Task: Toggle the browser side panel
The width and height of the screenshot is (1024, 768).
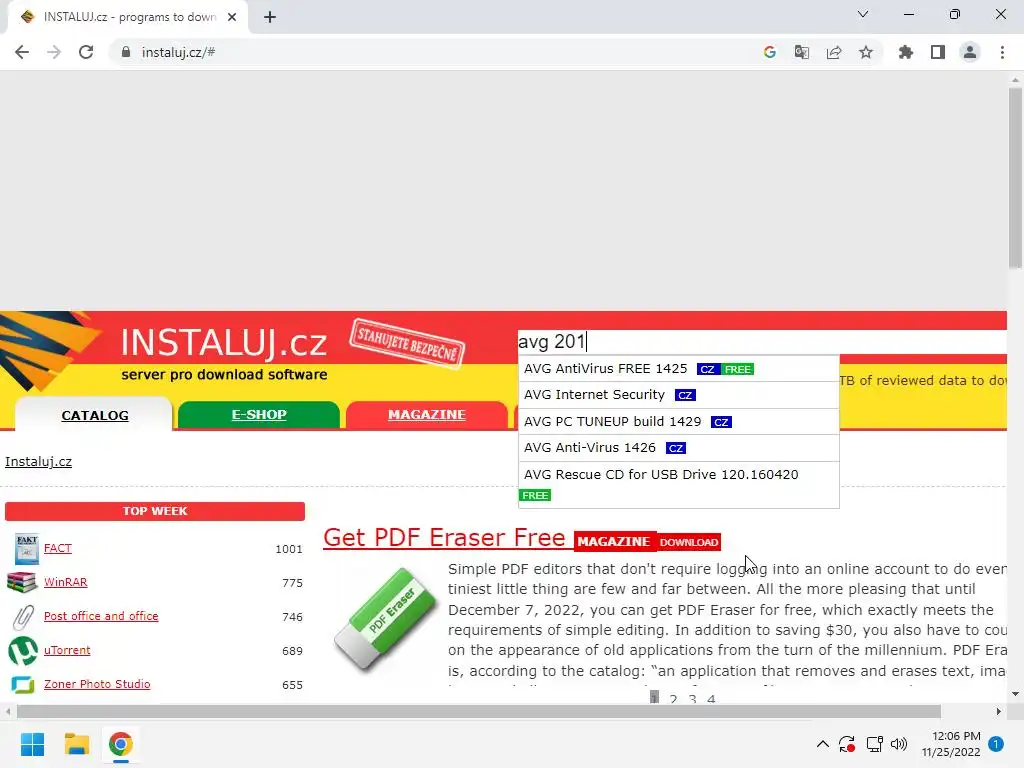Action: click(938, 52)
